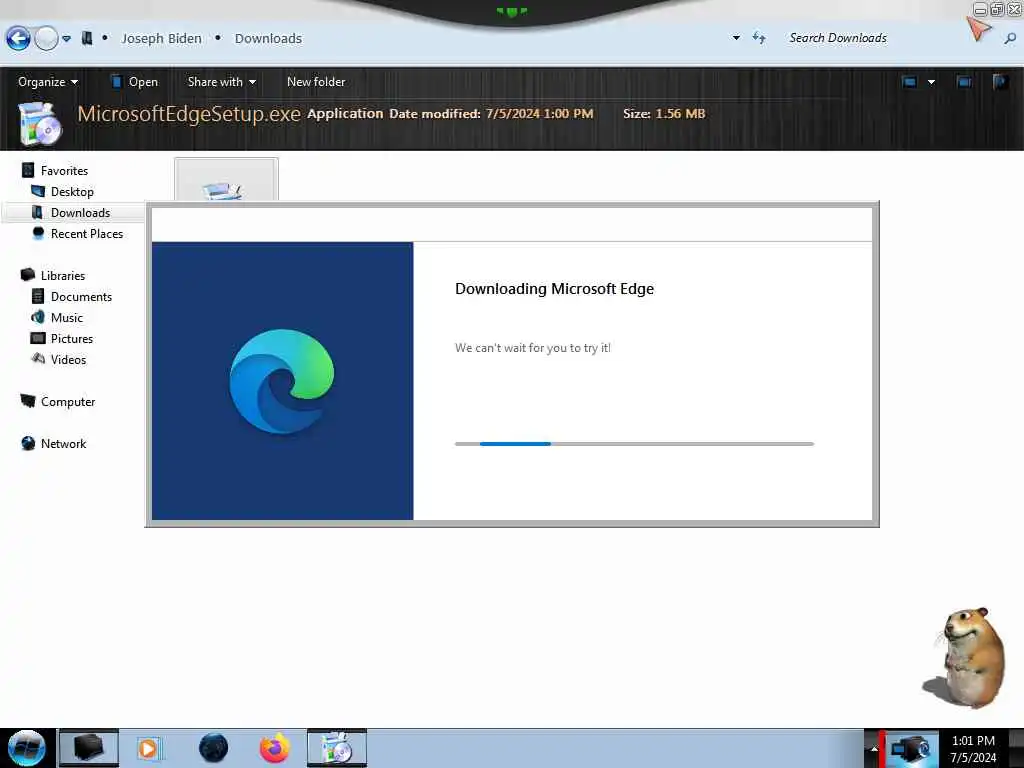Select Joseph Biden in the address path
This screenshot has width=1024, height=768.
point(161,39)
